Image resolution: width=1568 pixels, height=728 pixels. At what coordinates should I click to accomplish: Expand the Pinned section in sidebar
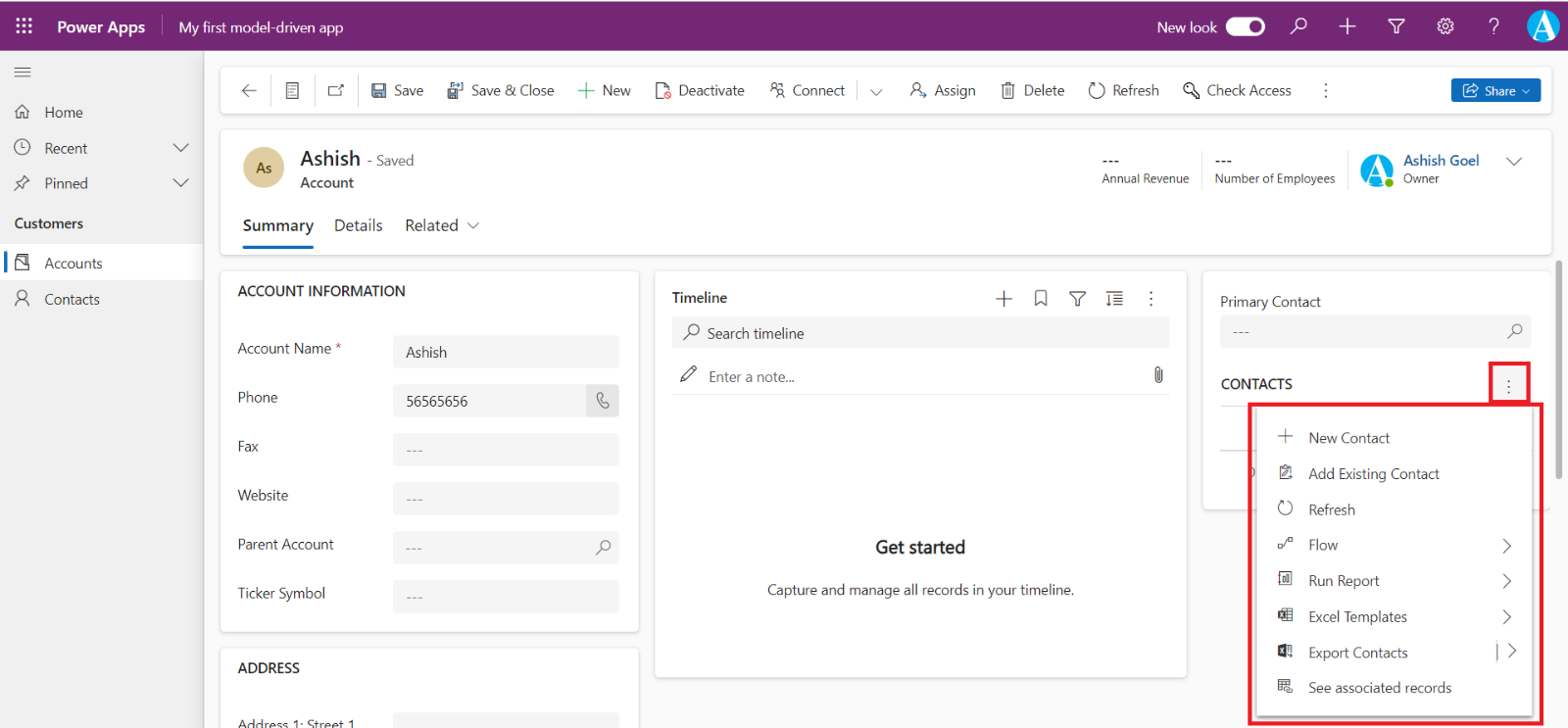pos(180,183)
